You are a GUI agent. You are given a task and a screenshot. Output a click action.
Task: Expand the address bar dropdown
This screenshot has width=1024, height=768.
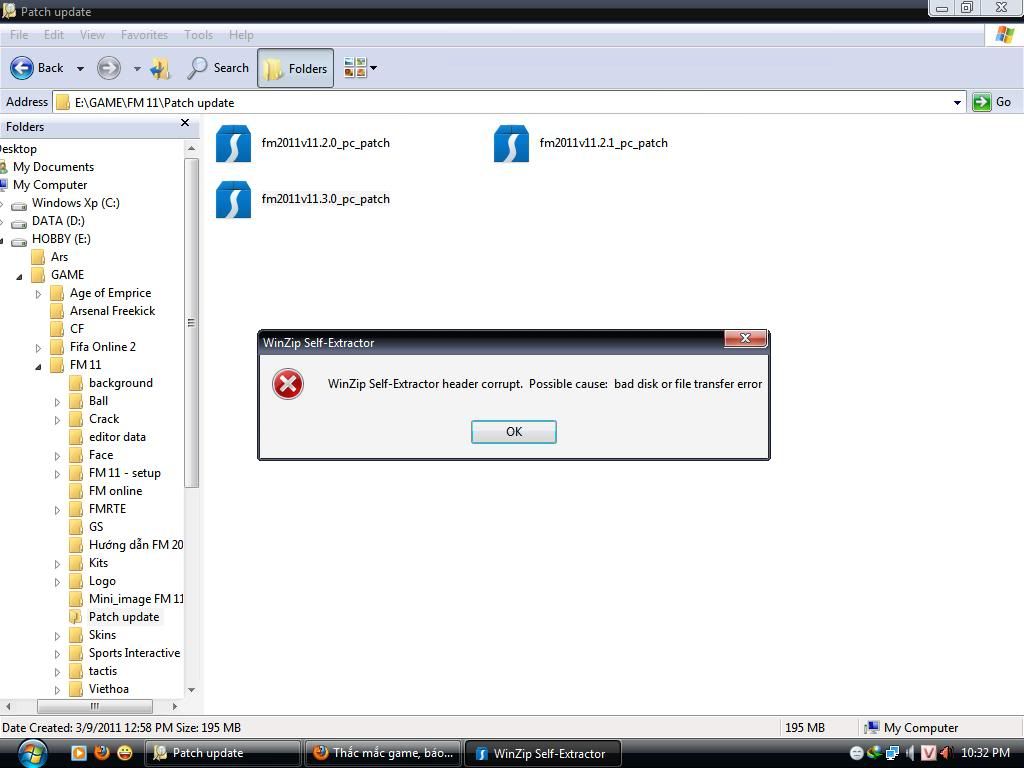(x=957, y=103)
